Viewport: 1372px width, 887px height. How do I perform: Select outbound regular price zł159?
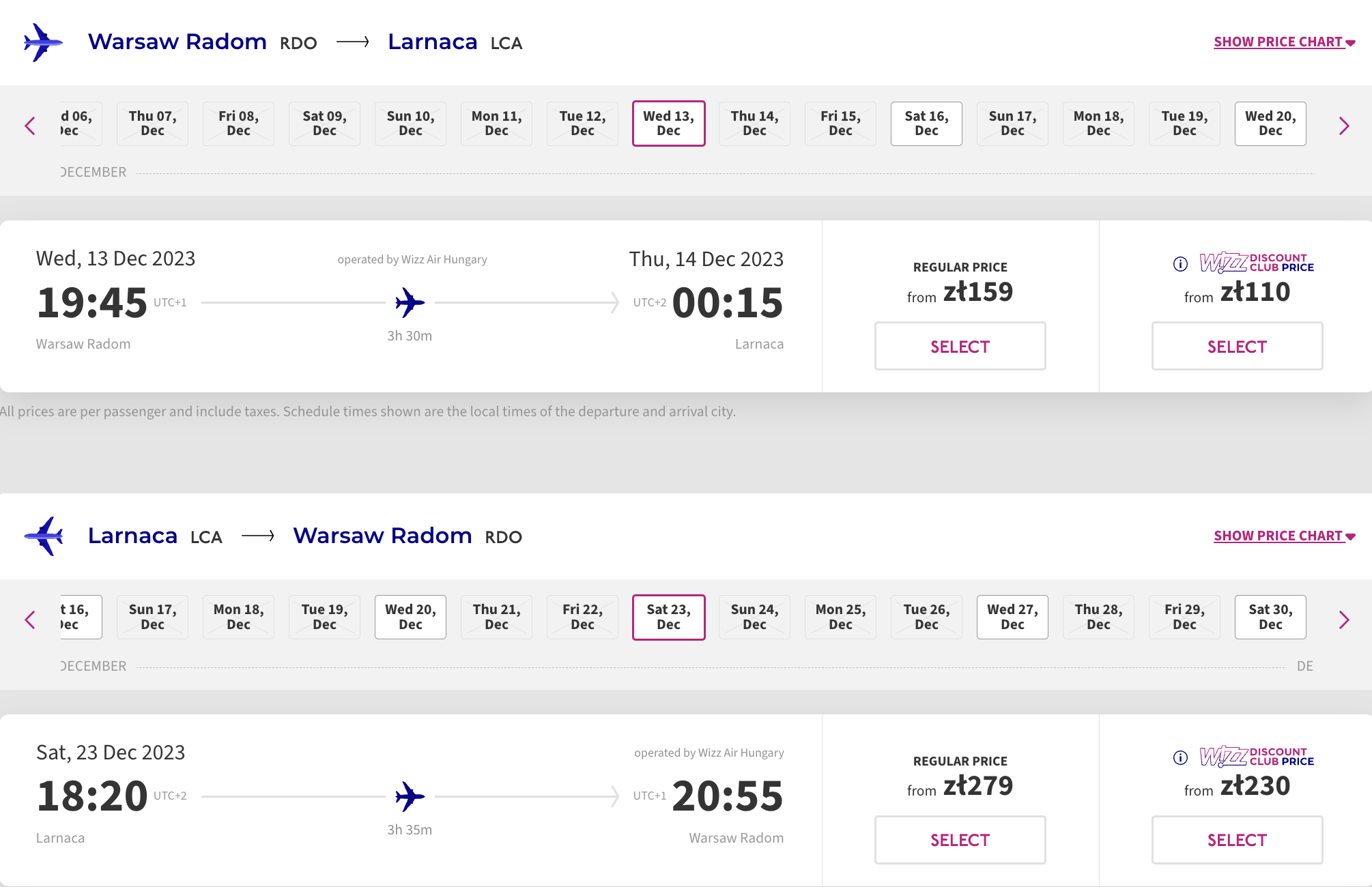click(960, 346)
